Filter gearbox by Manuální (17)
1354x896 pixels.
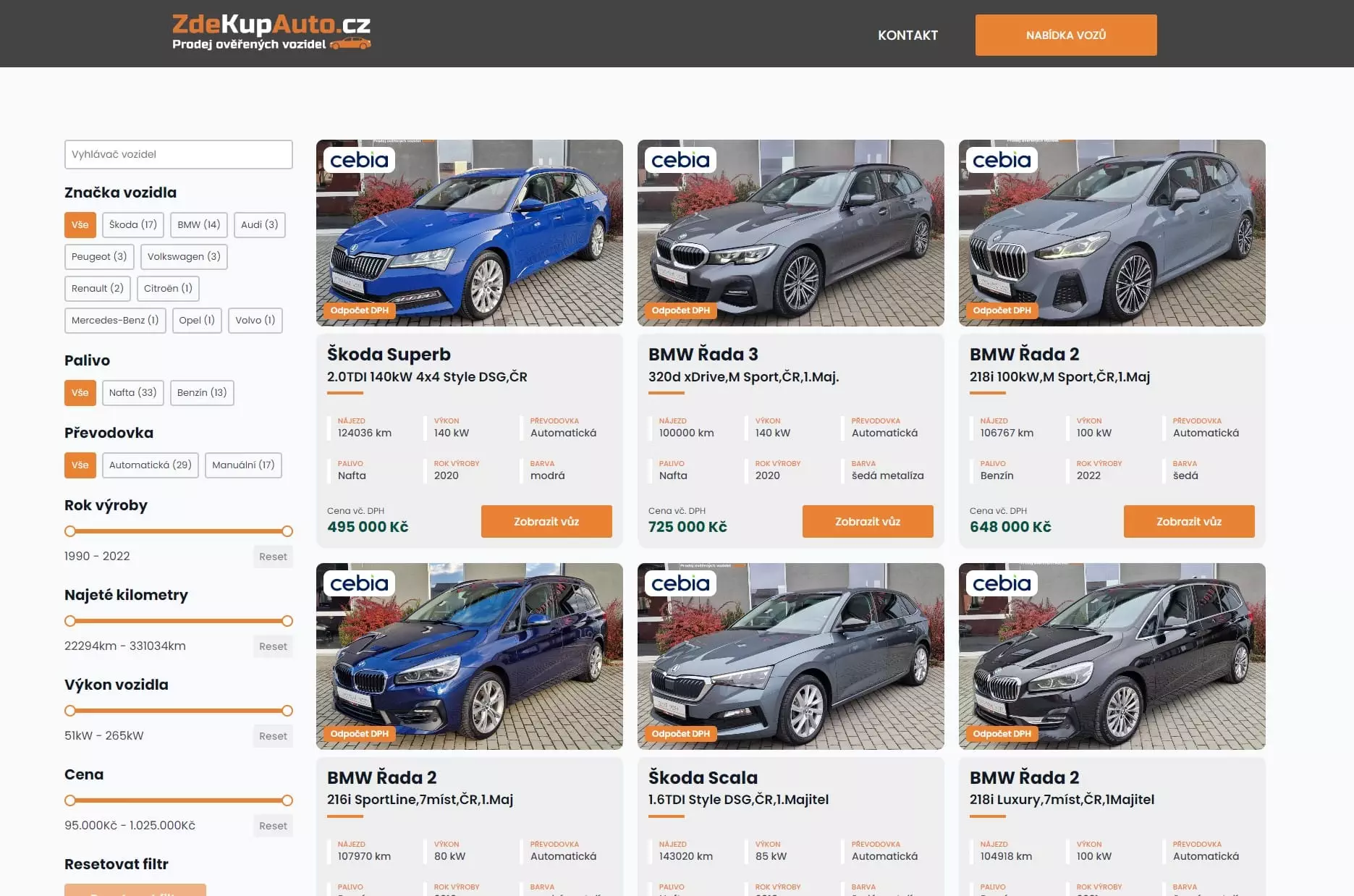point(243,465)
